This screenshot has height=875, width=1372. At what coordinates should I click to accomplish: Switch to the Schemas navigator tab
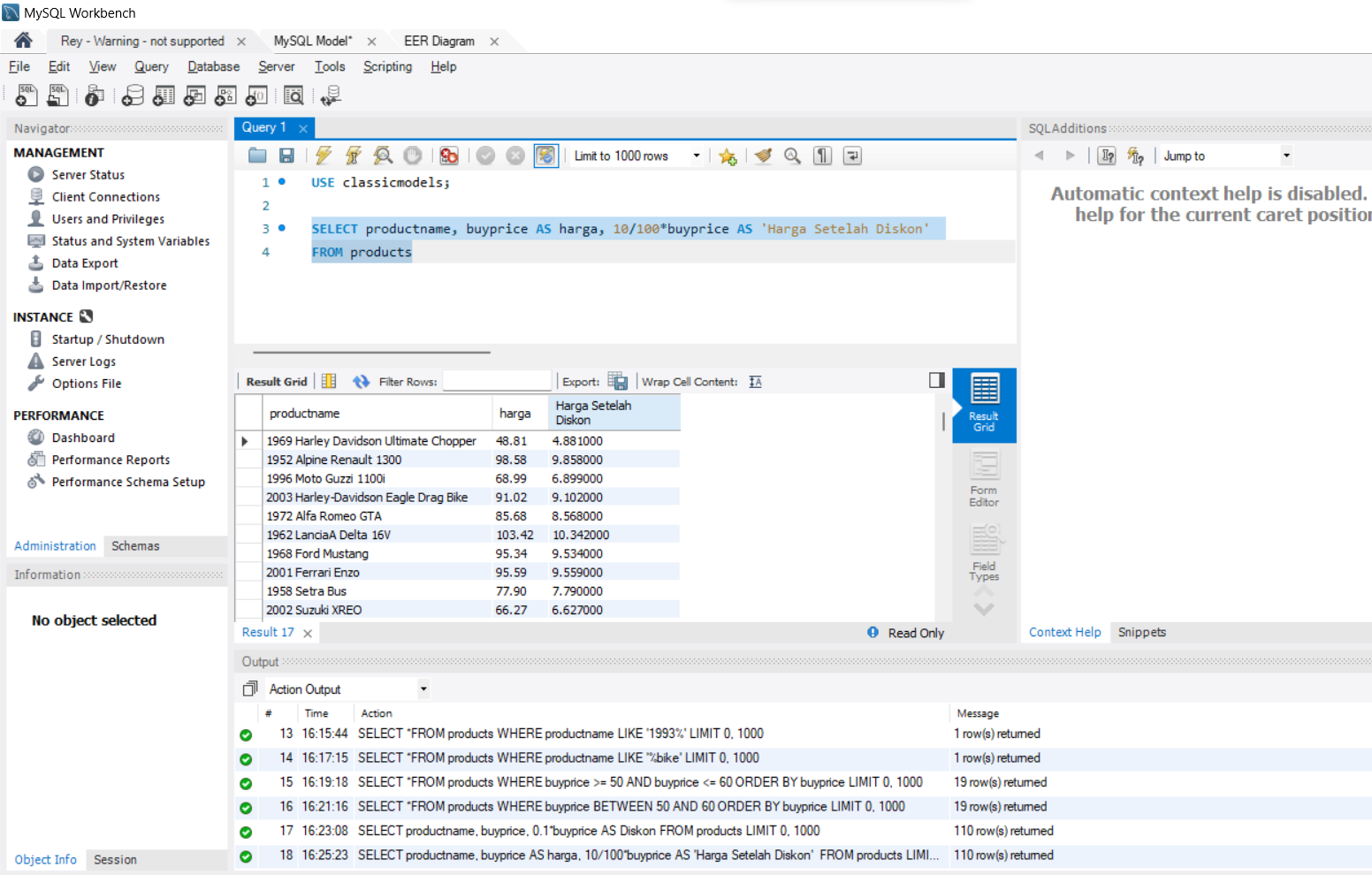coord(135,546)
